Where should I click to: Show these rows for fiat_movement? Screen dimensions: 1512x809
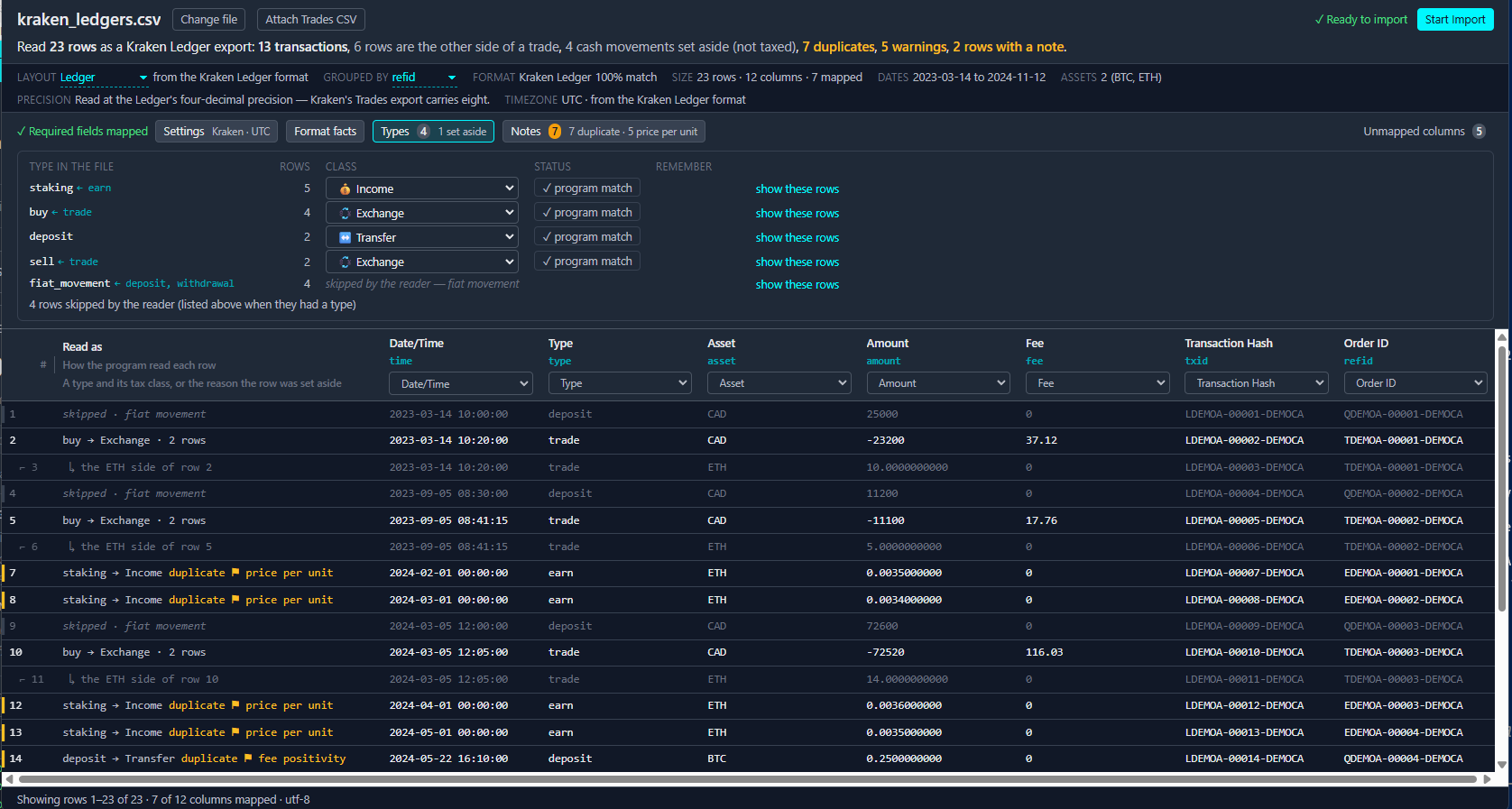(797, 284)
